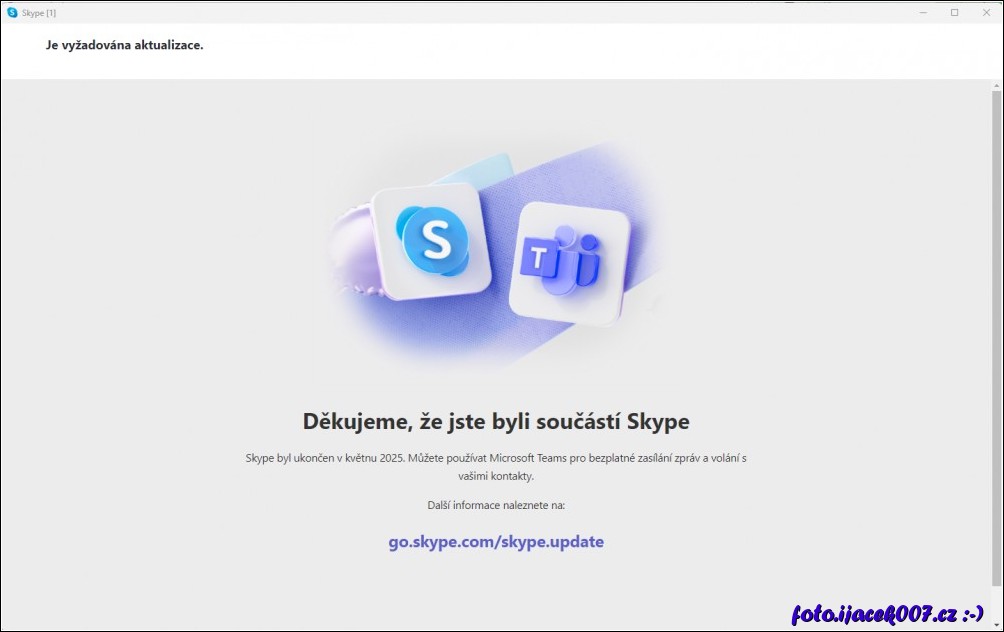Click the text "Další informace naleznete na:"
This screenshot has height=632, width=1004.
(497, 506)
